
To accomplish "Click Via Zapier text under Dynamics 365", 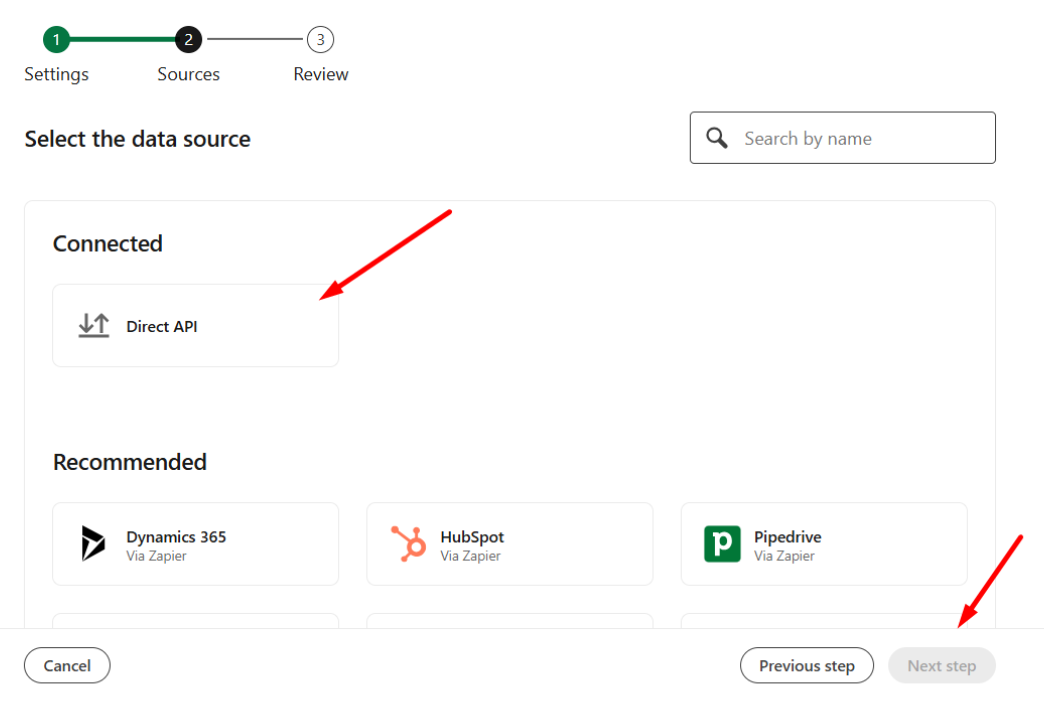I will pyautogui.click(x=156, y=556).
